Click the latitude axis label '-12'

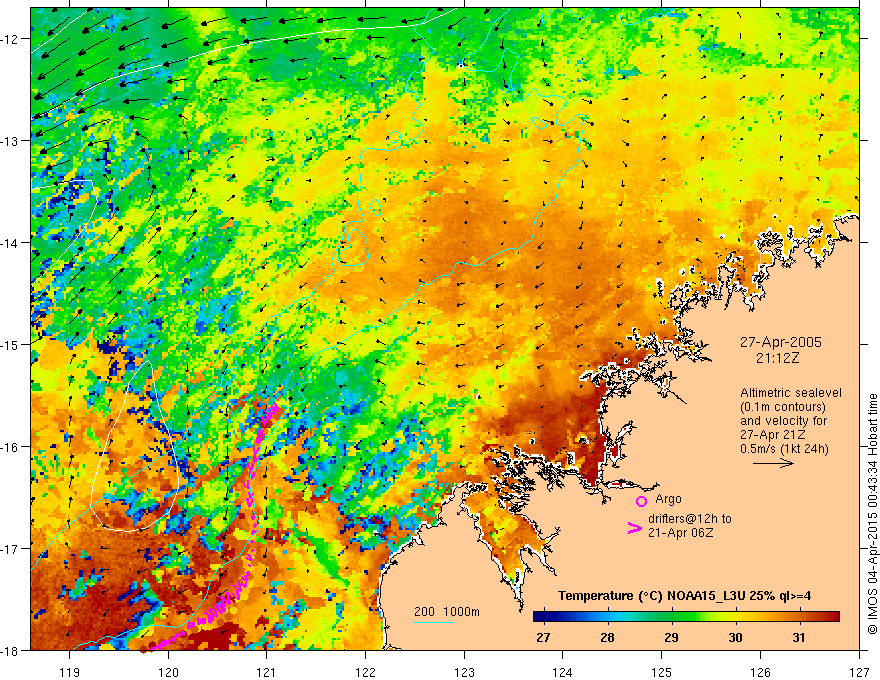click(10, 39)
